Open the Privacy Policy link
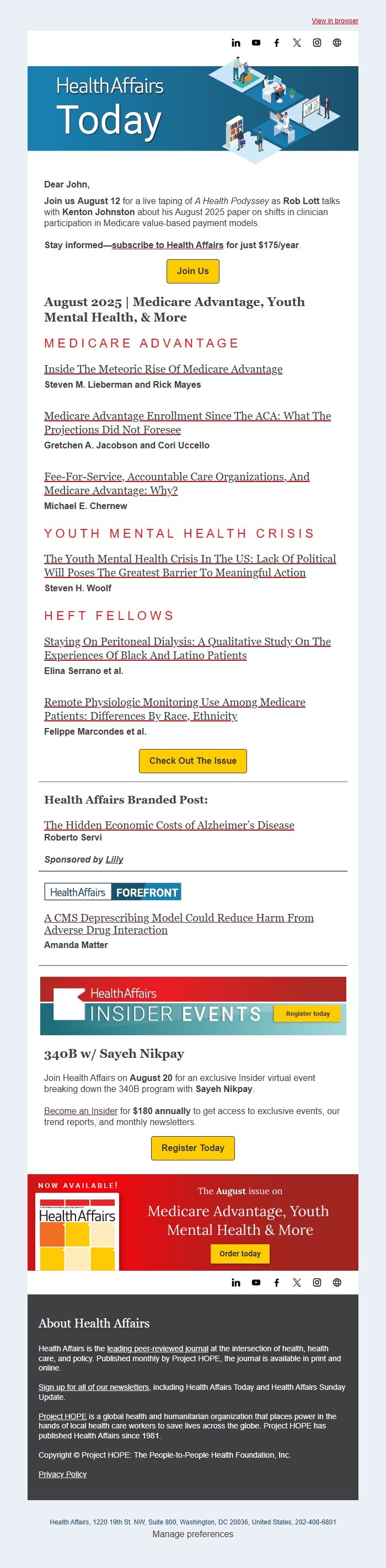This screenshot has width=386, height=1568. coord(63,1474)
